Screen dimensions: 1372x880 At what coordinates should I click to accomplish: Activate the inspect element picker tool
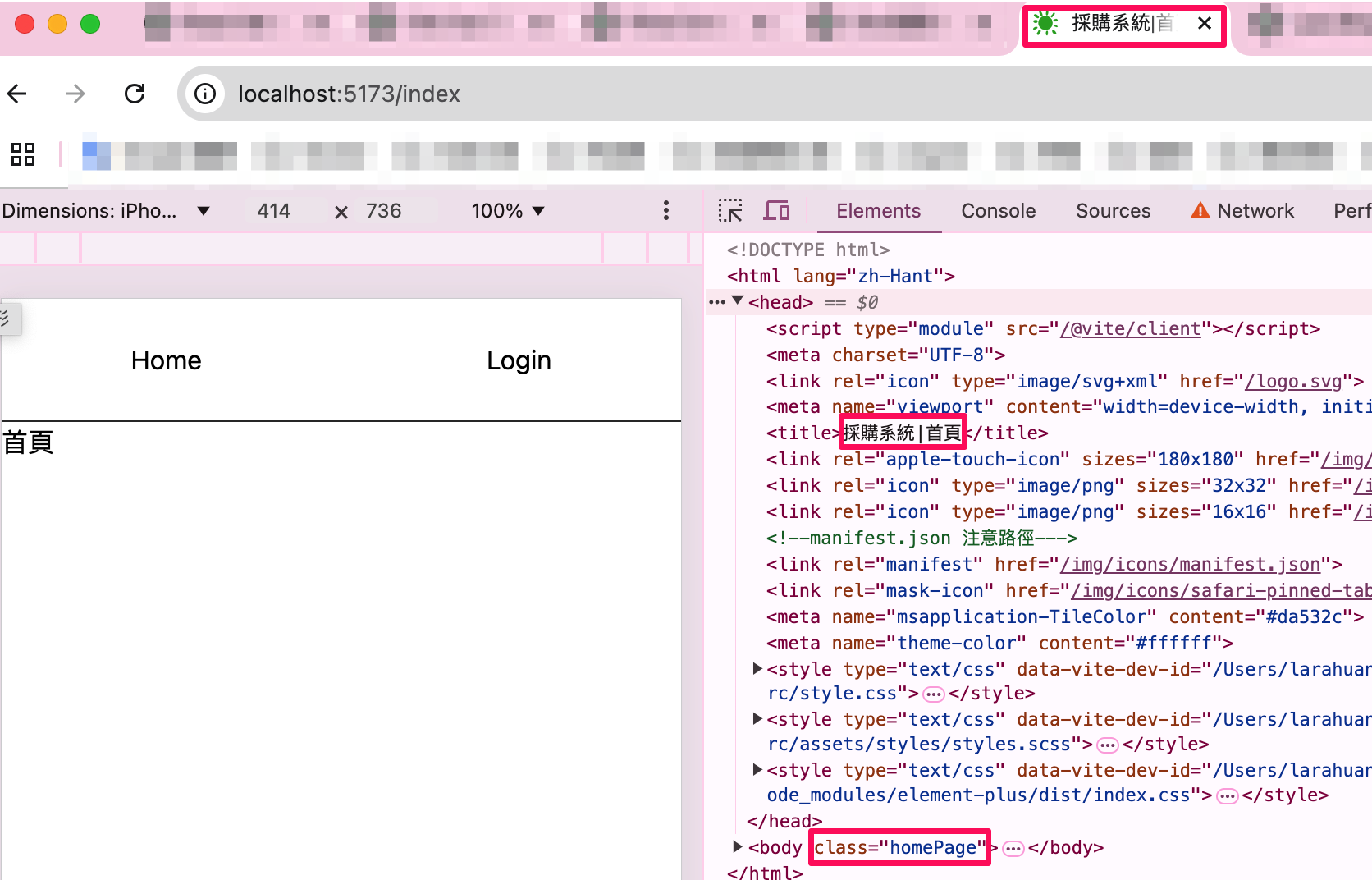coord(729,211)
